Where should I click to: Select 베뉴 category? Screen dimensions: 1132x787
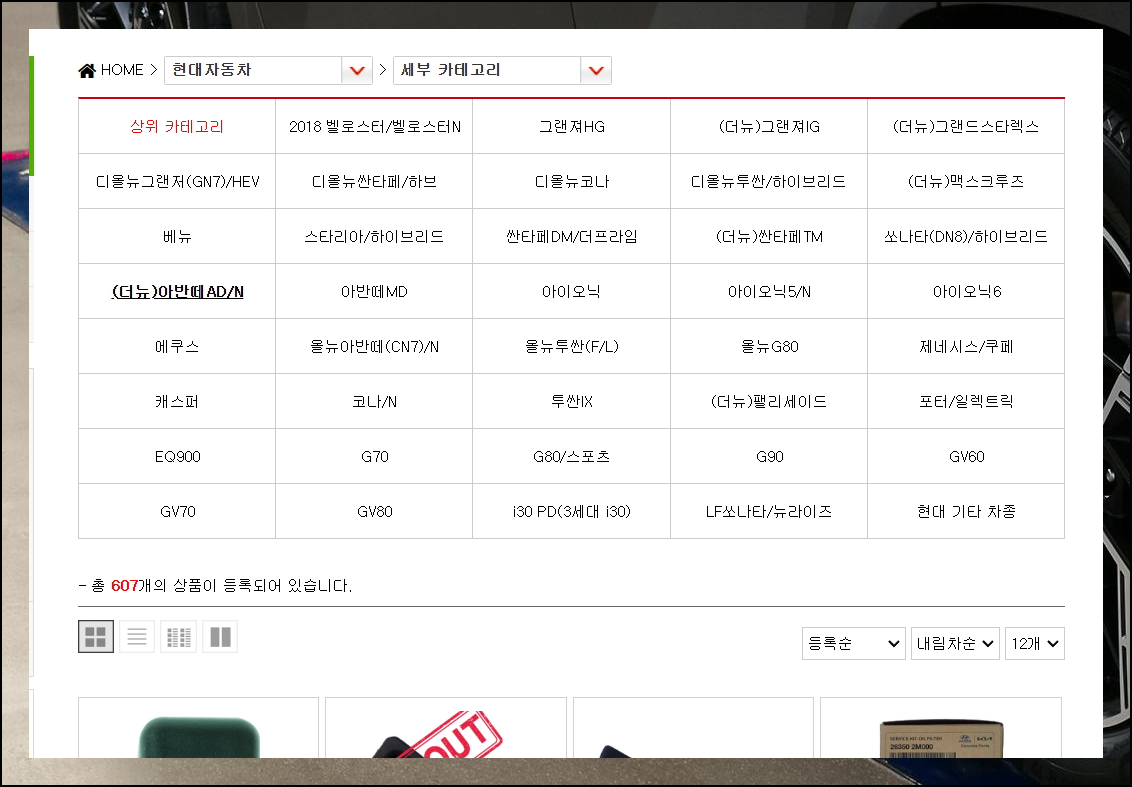pyautogui.click(x=177, y=236)
